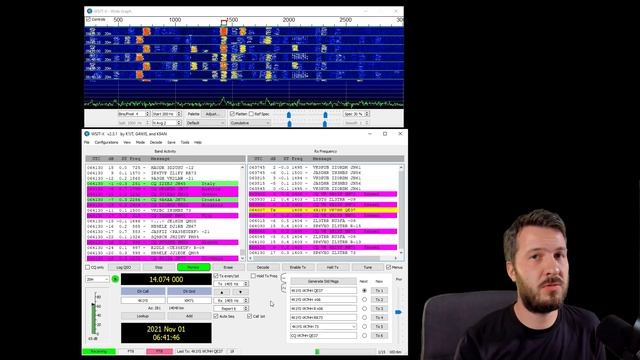Click the Band Activity vertical scrollbar
The image size is (640, 360).
pyautogui.click(x=242, y=212)
